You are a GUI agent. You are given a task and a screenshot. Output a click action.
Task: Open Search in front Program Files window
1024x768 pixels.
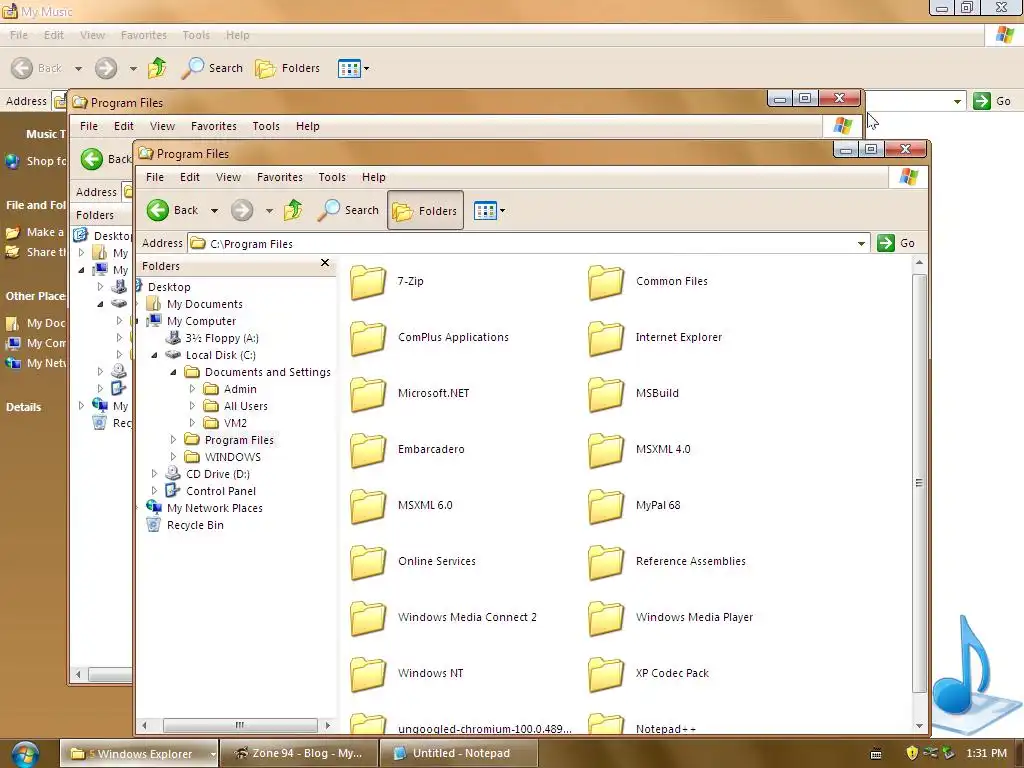click(348, 210)
